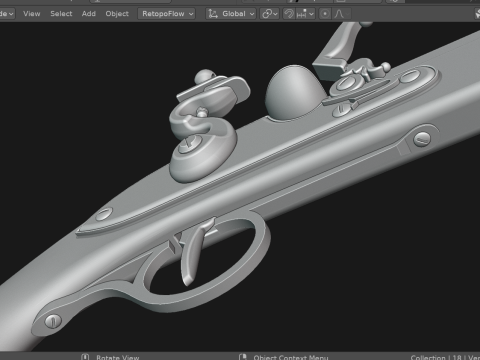Open the Add menu
This screenshot has width=480, height=360.
[x=89, y=14]
